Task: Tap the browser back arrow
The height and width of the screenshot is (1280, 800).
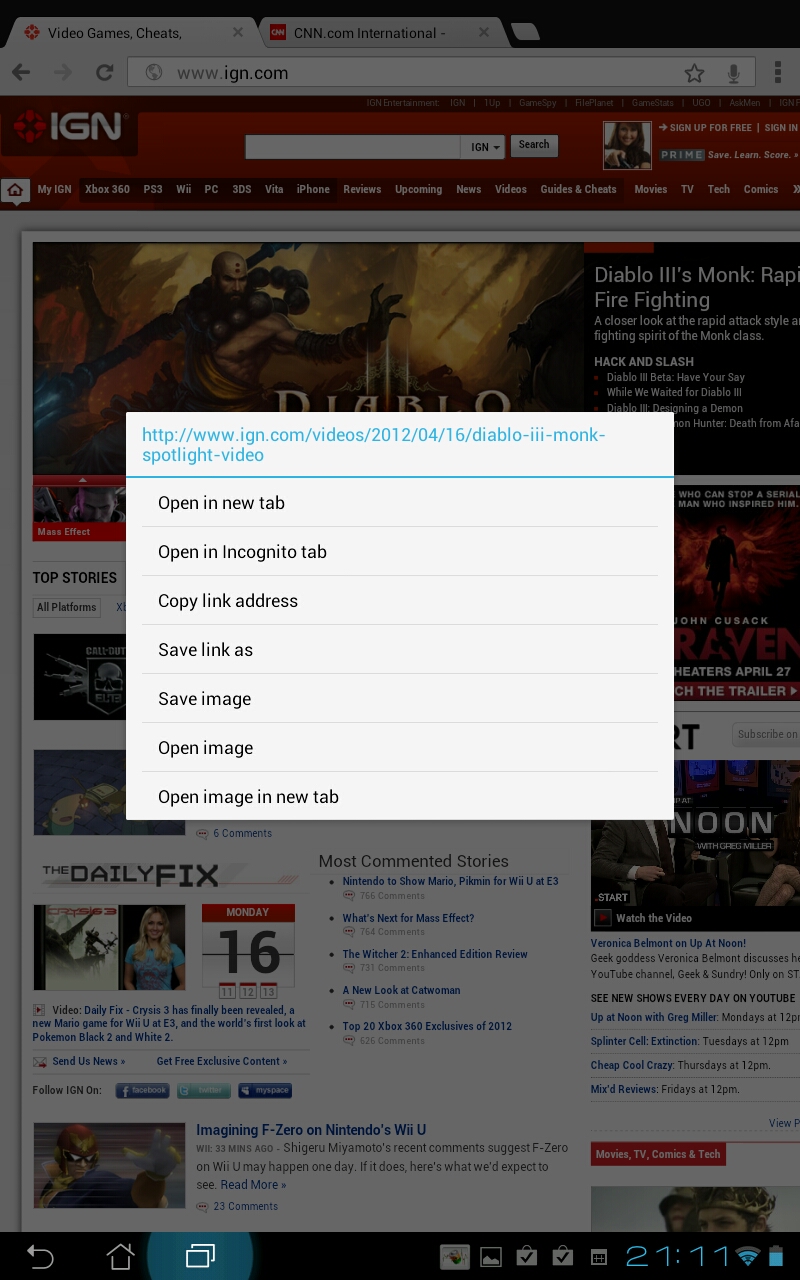Action: 21,72
